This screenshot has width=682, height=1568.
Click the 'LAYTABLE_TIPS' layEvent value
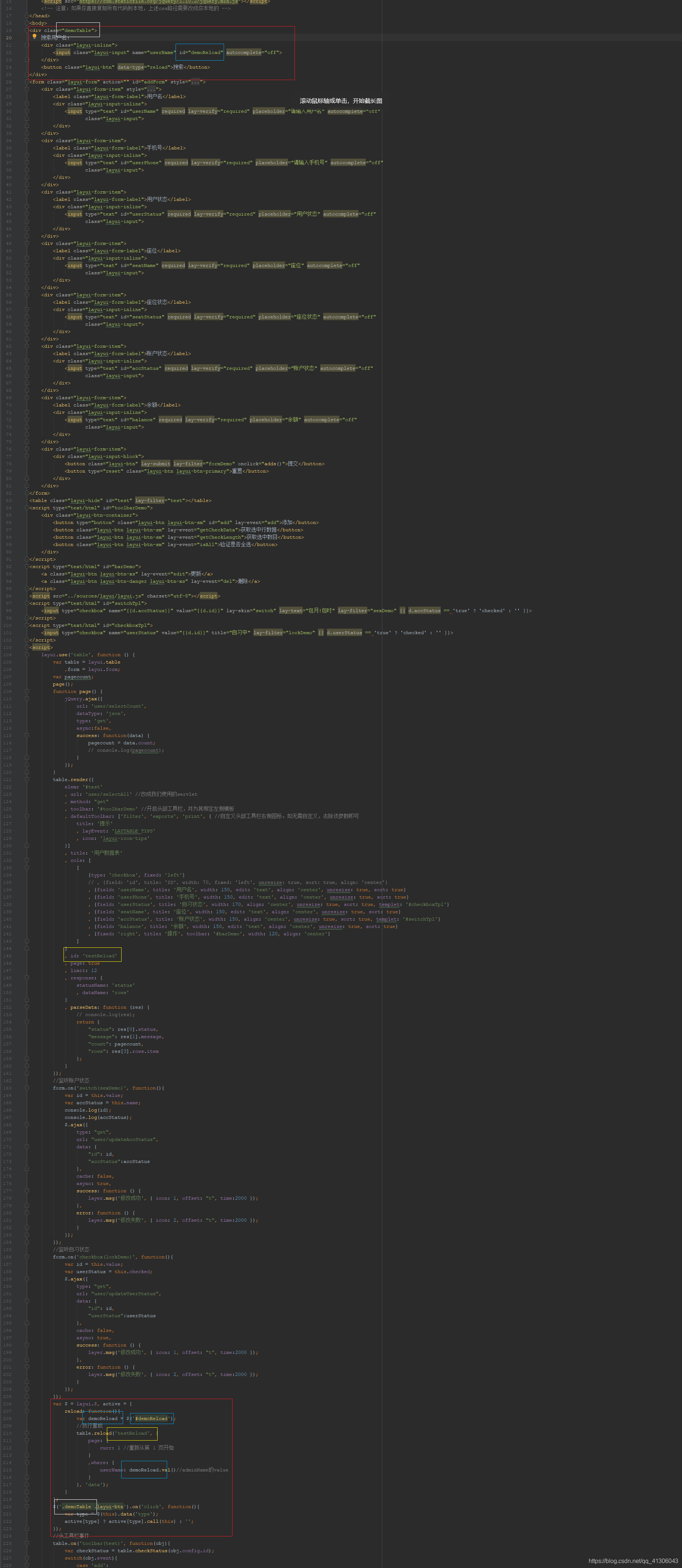coord(134,831)
